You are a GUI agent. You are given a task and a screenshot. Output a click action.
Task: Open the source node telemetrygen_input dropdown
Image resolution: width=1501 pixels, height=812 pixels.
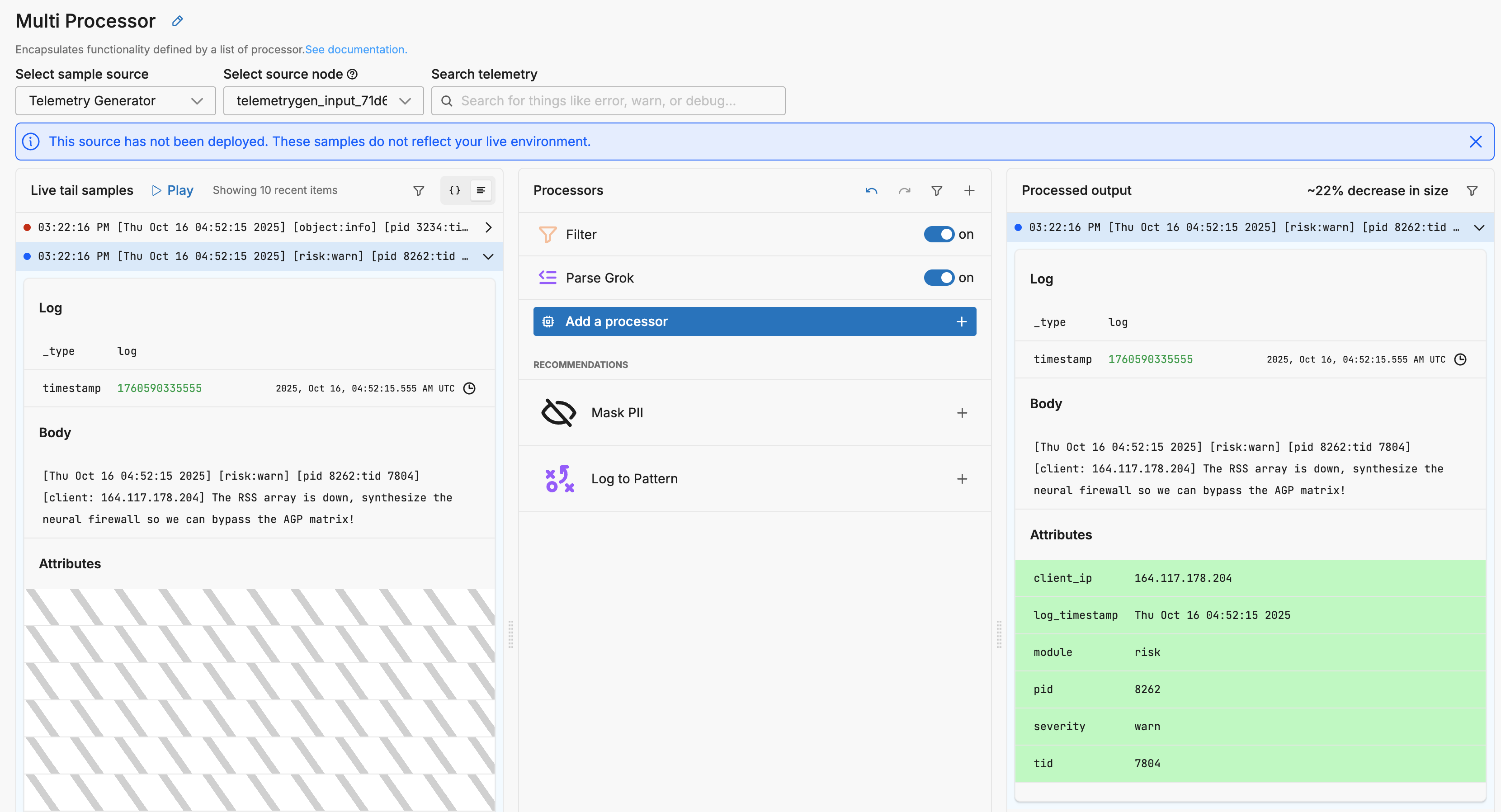323,101
